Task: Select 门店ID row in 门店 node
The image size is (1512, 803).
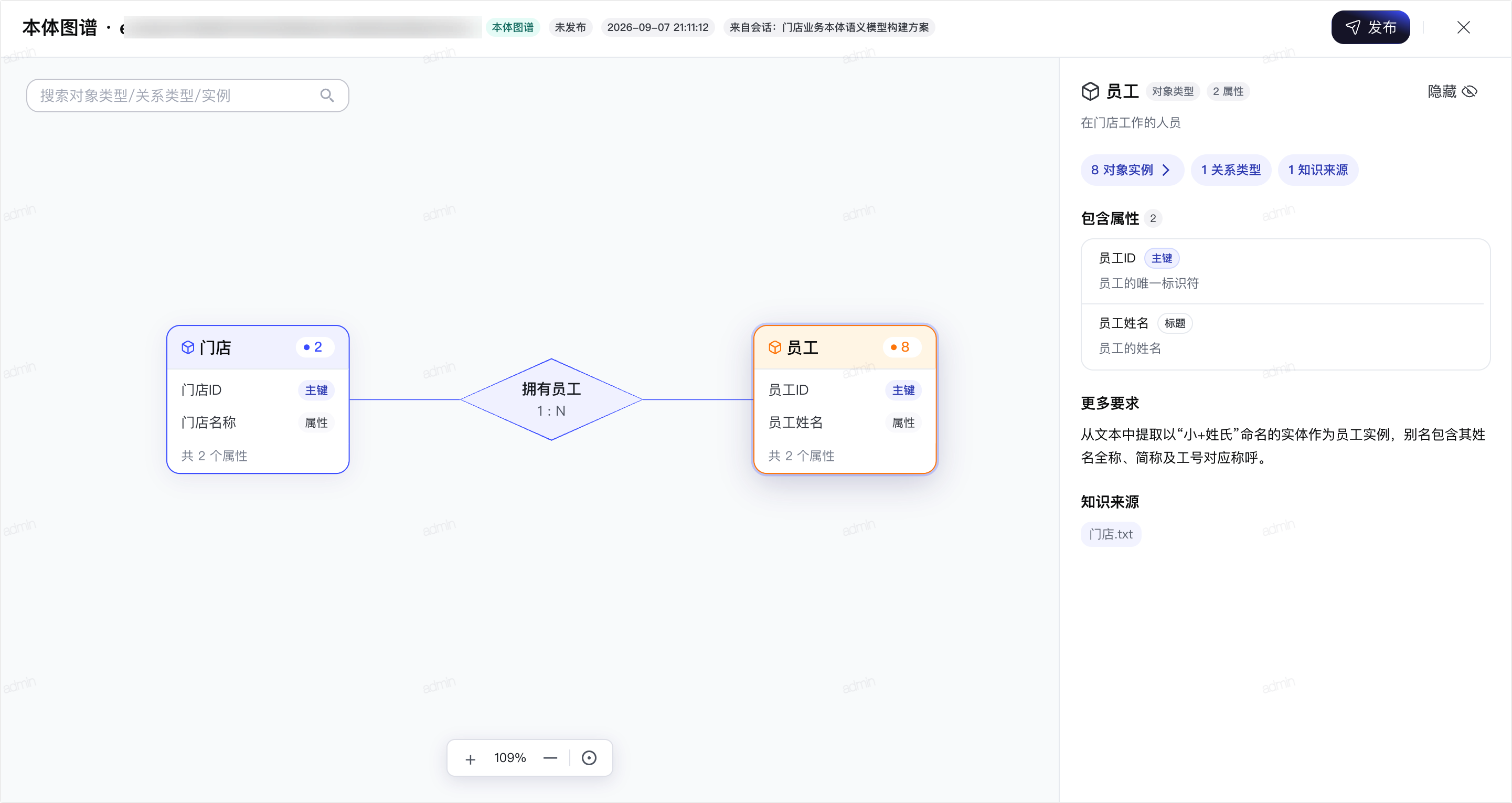Action: pos(258,390)
